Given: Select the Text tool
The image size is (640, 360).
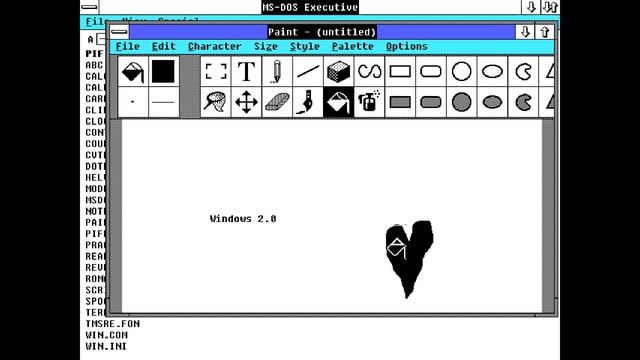Looking at the screenshot, I should (246, 71).
